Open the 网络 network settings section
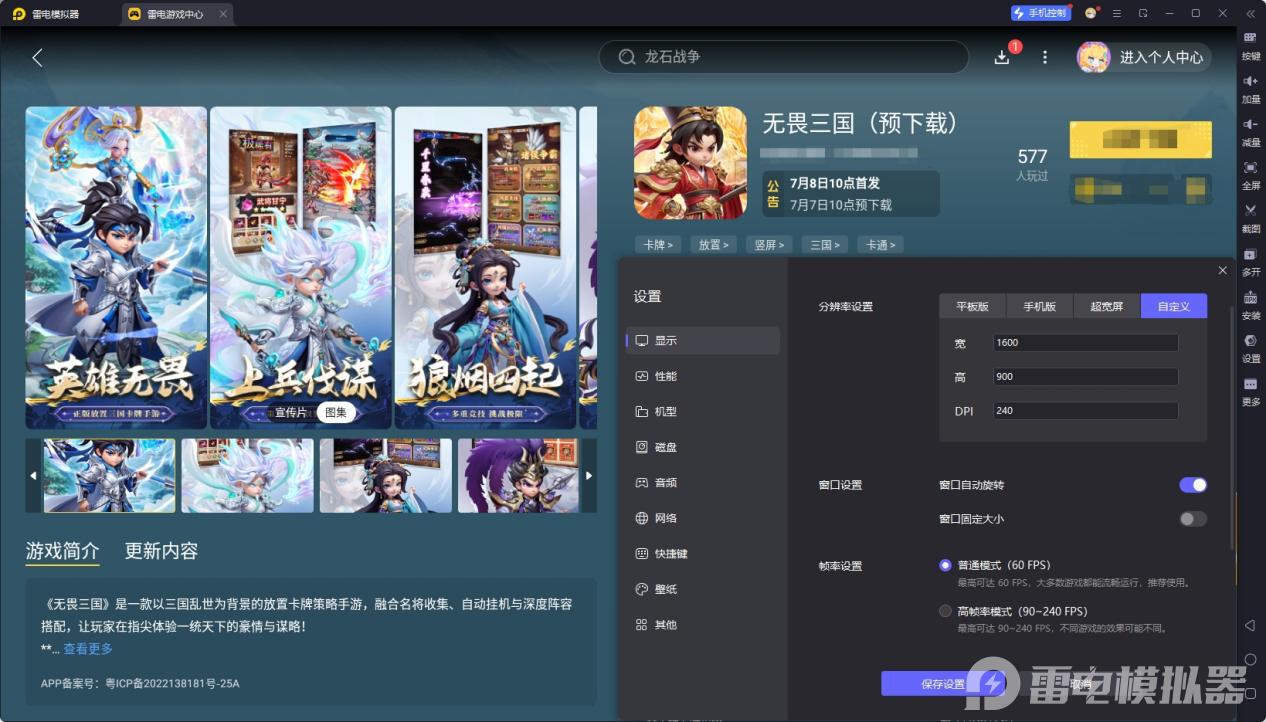 tap(703, 518)
